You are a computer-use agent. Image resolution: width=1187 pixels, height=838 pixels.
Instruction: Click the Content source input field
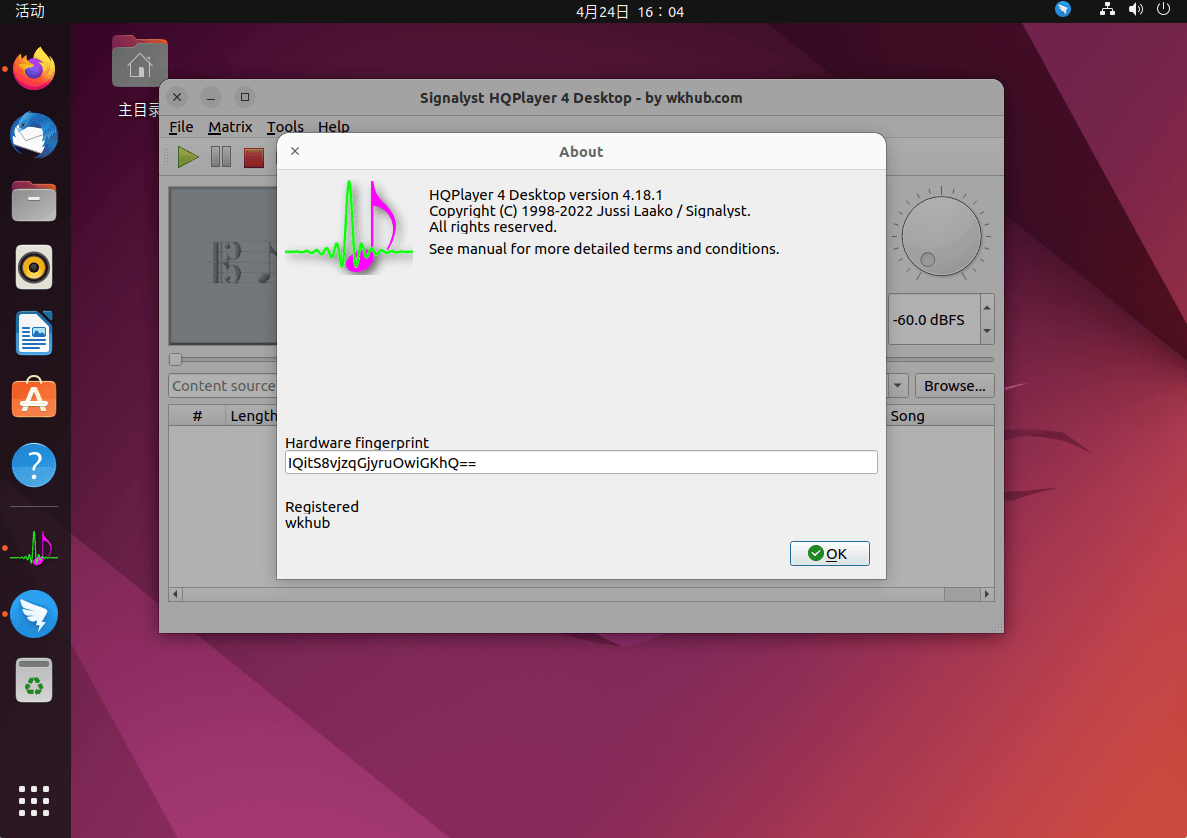[x=223, y=385]
